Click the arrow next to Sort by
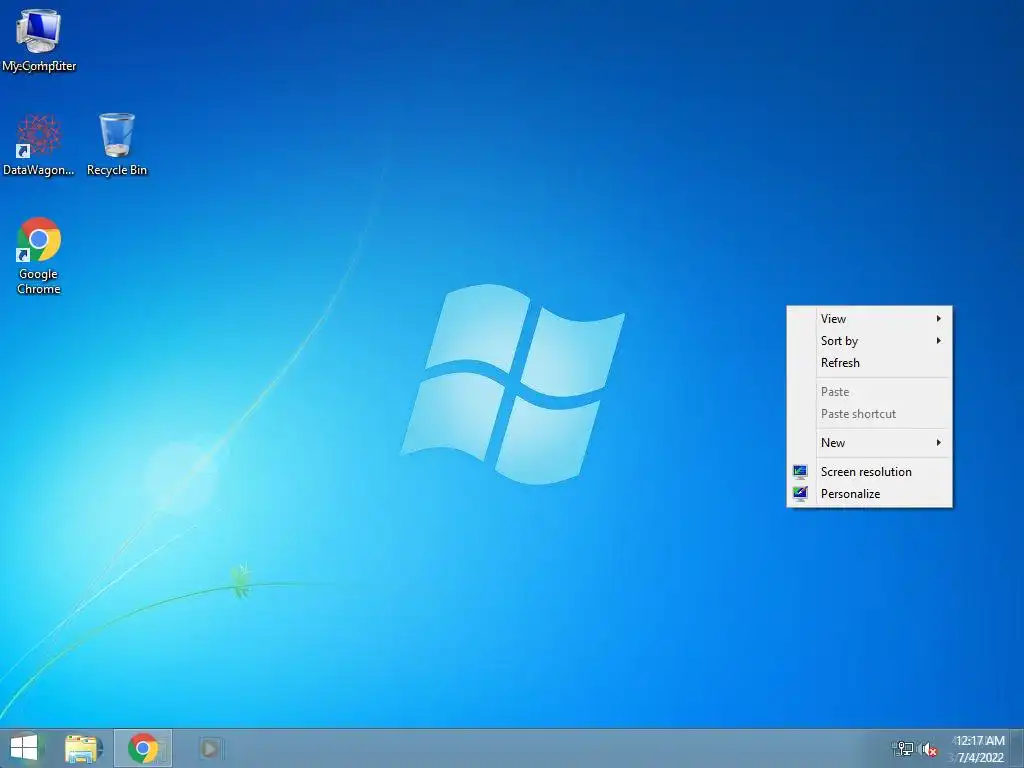The image size is (1024, 768). tap(938, 341)
